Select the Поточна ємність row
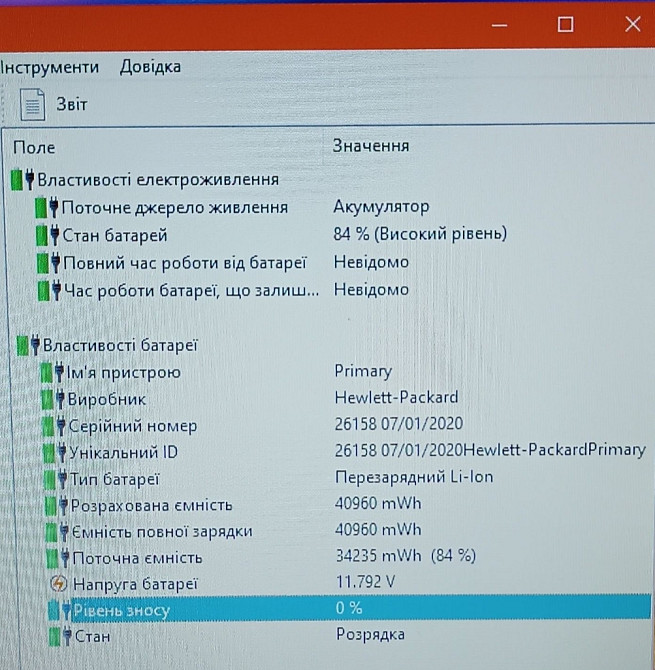Viewport: 655px width, 670px height. point(138,558)
